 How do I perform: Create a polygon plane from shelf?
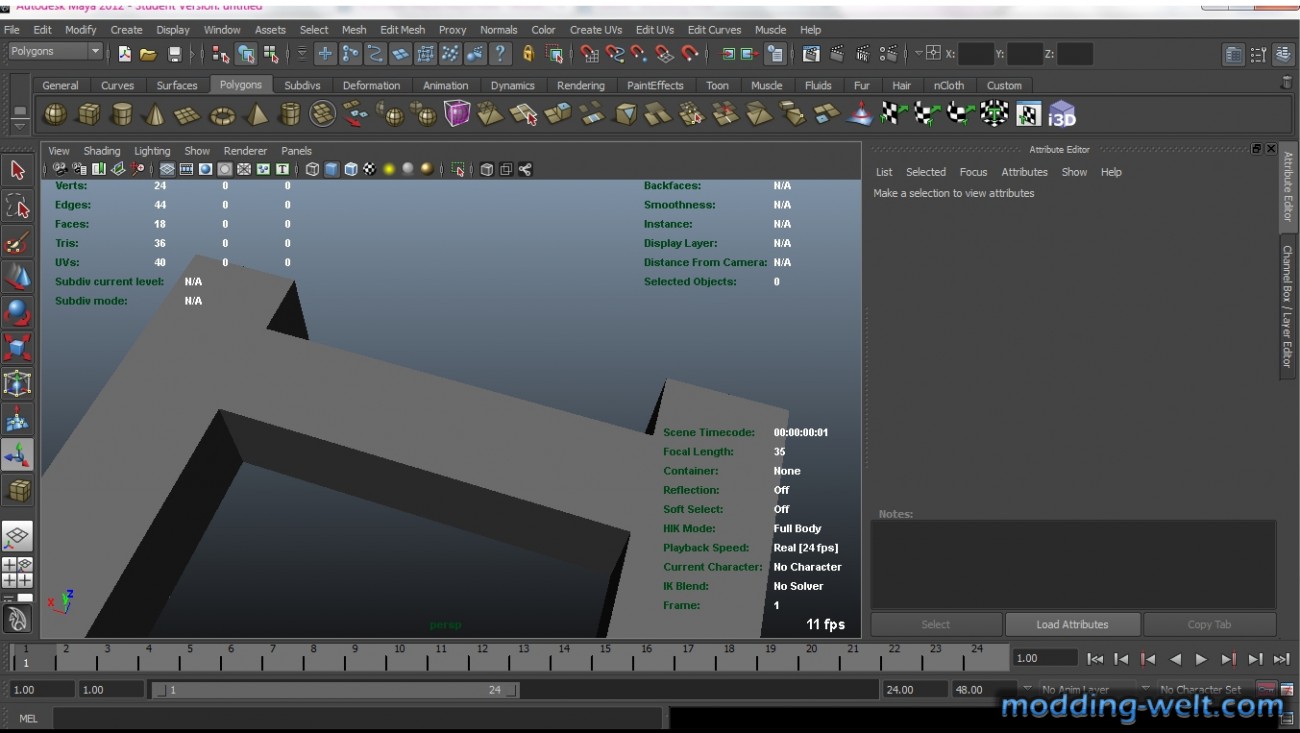point(189,115)
